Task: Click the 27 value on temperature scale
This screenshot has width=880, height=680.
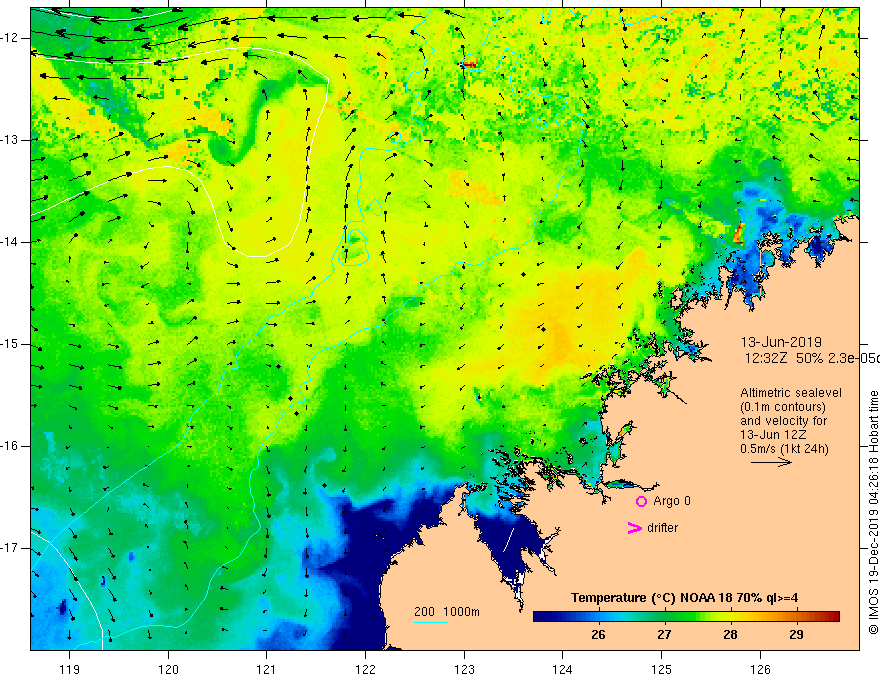Action: coord(664,635)
